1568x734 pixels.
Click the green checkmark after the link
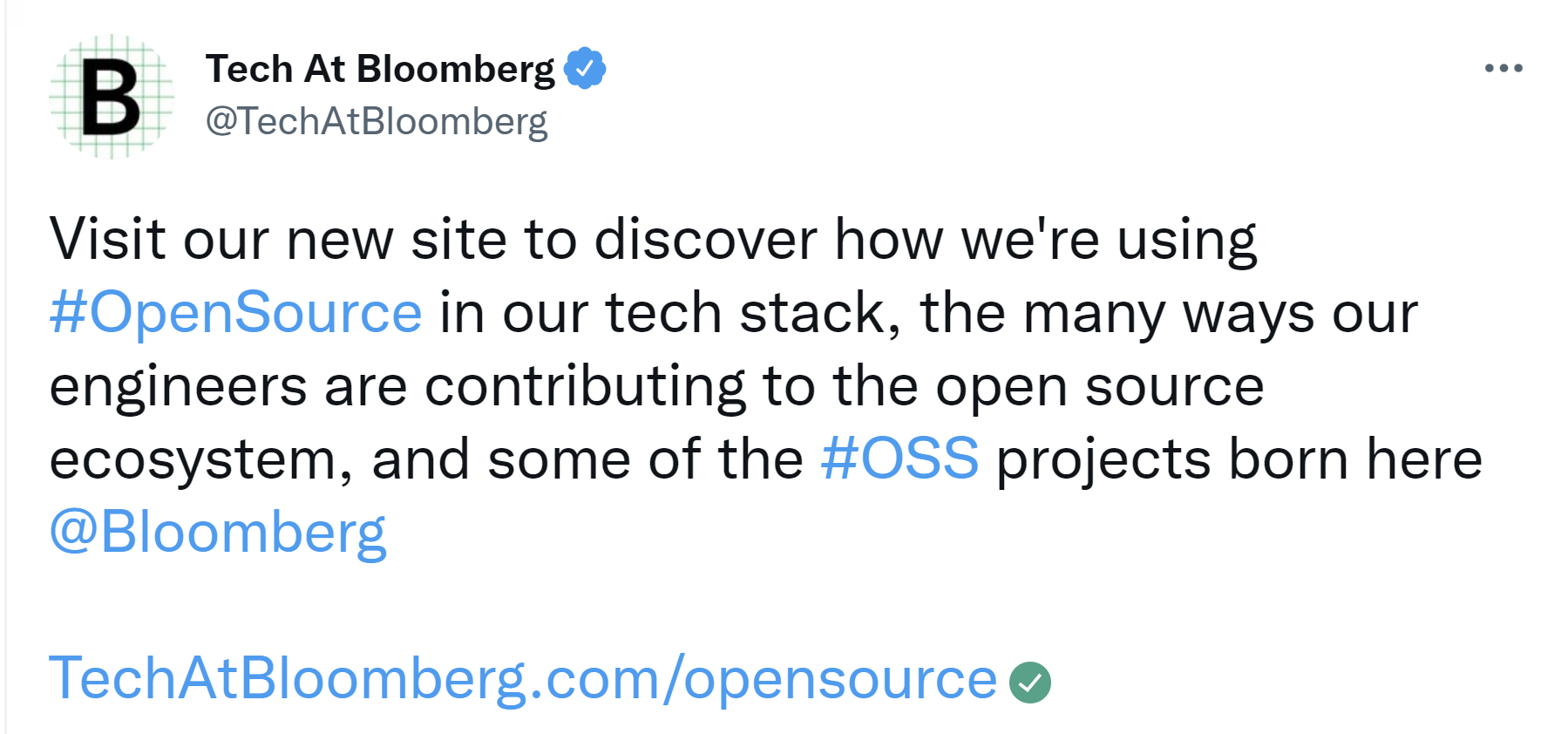[x=1029, y=683]
